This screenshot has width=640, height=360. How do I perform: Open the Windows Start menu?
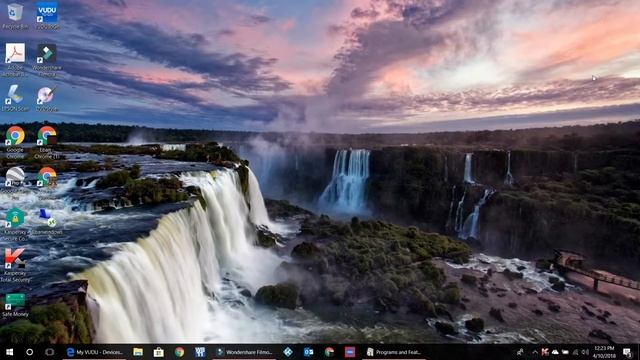(9, 352)
